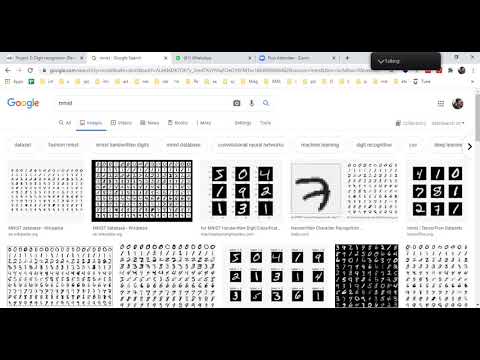Open the thumbnail with digit tiles 5 0 4 1 9
The image size is (480, 360).
click(276, 275)
